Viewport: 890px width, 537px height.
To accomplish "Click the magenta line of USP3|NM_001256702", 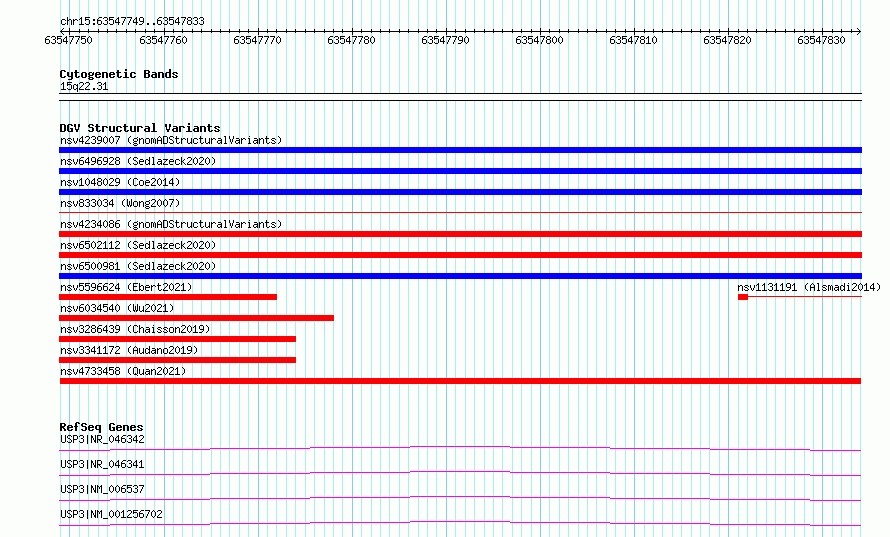I will (460, 523).
